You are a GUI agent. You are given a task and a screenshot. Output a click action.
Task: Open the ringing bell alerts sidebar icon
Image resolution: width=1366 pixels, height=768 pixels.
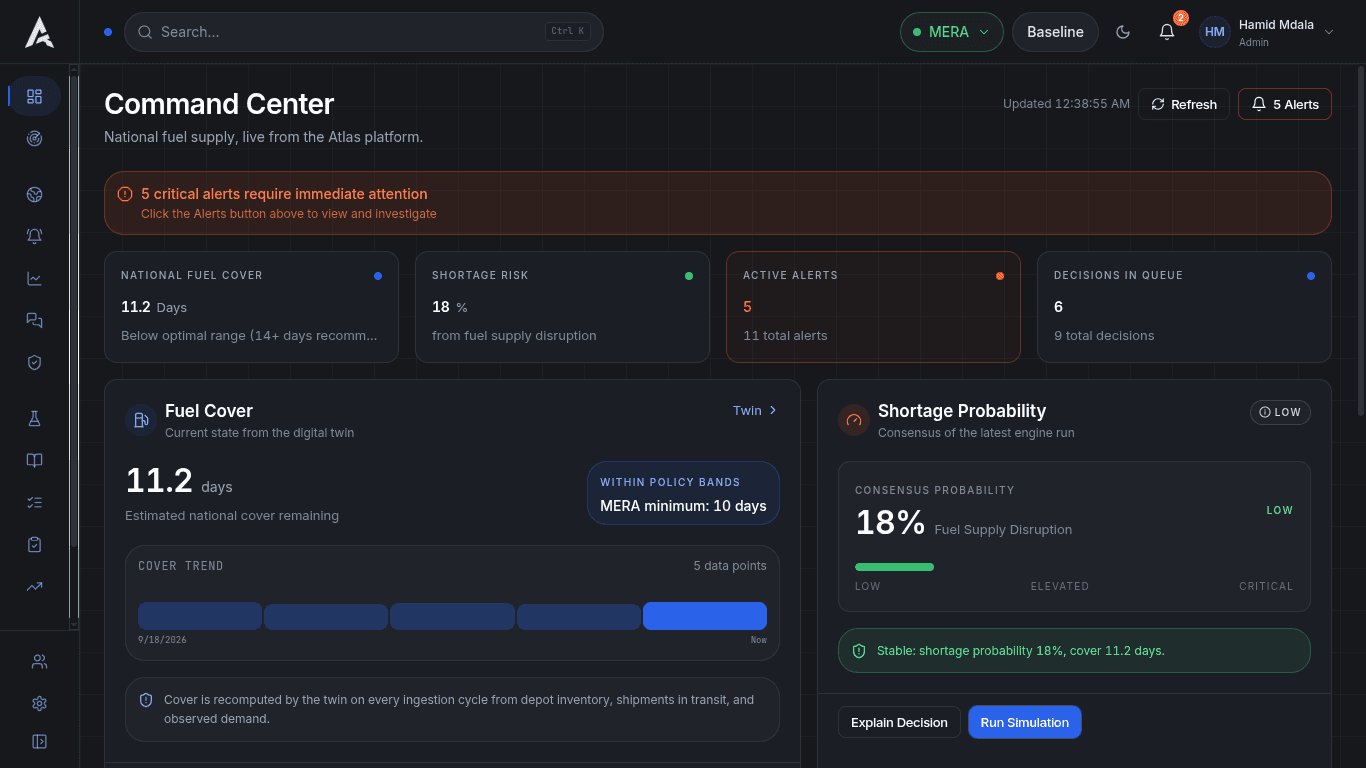pos(34,236)
